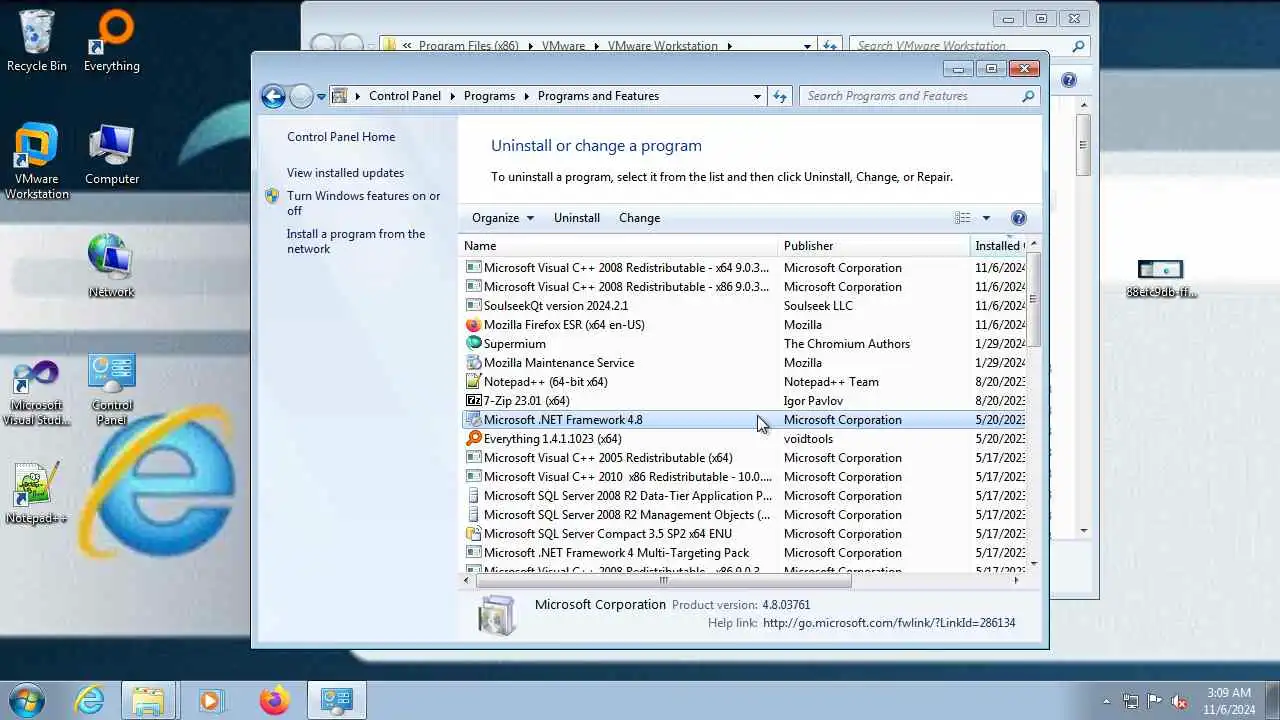Open Windows Media Player from the taskbar
Image resolution: width=1280 pixels, height=720 pixels.
(x=210, y=700)
